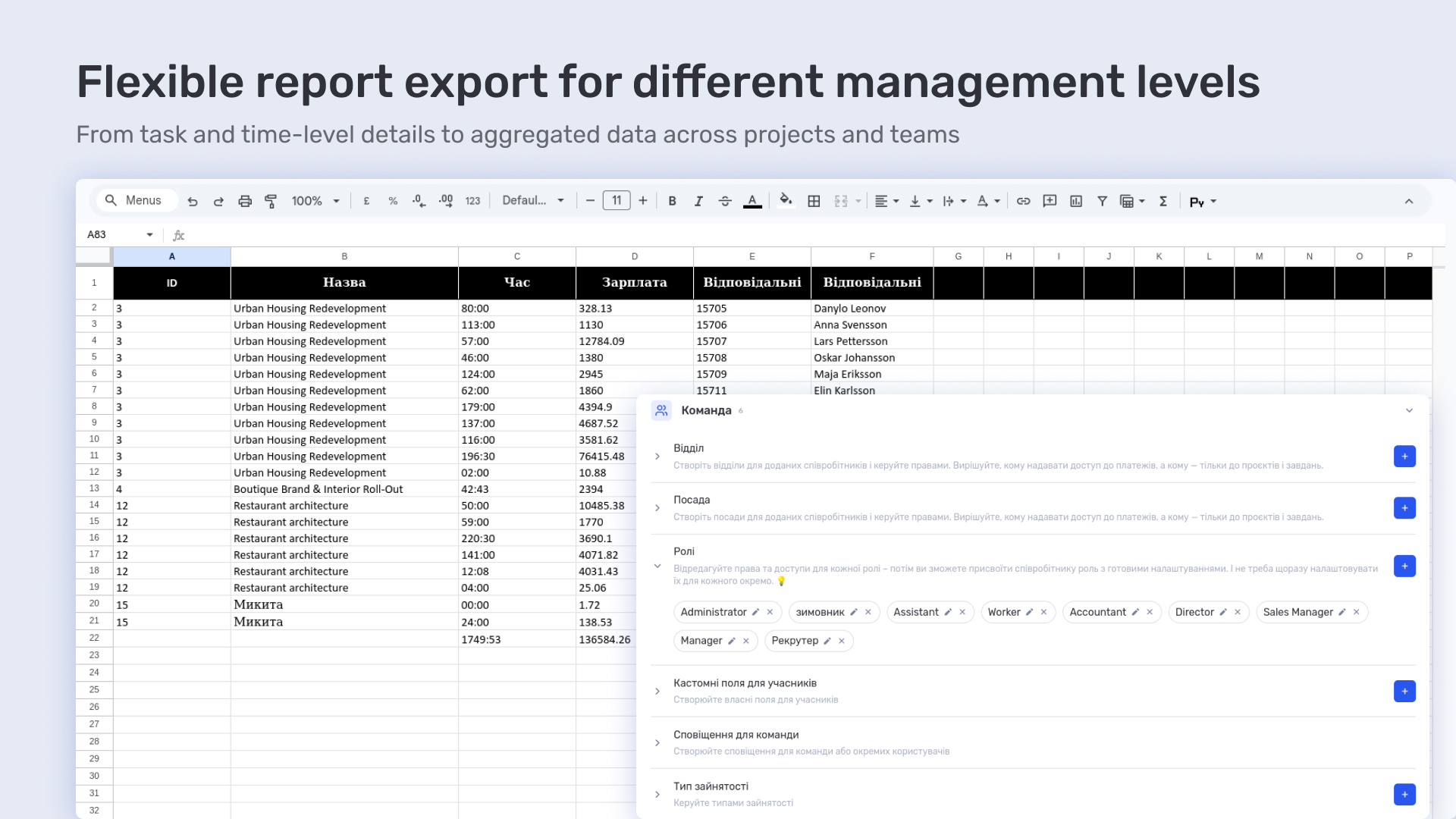Click the Name box showing A83
Screen dimensions: 1456x819
click(x=119, y=234)
